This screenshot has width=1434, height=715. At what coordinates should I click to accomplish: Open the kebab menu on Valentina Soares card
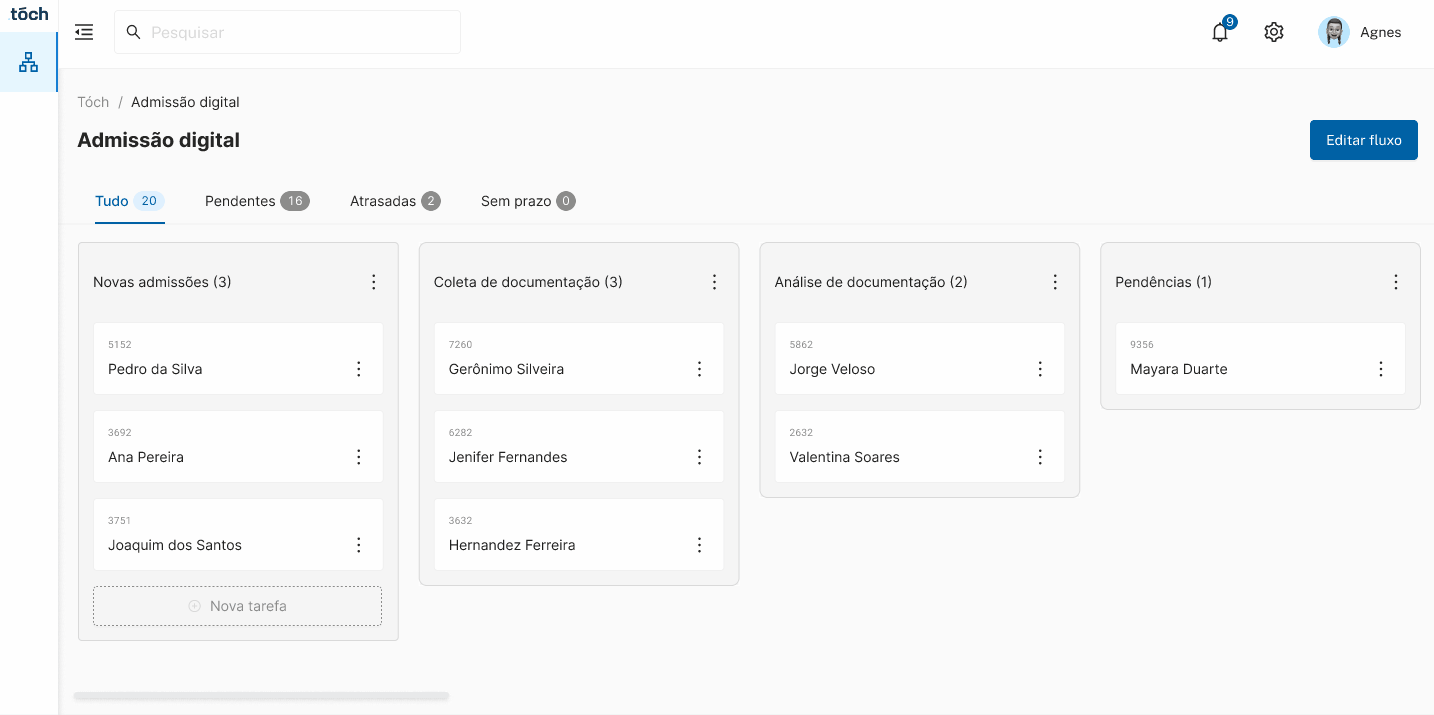(1040, 457)
